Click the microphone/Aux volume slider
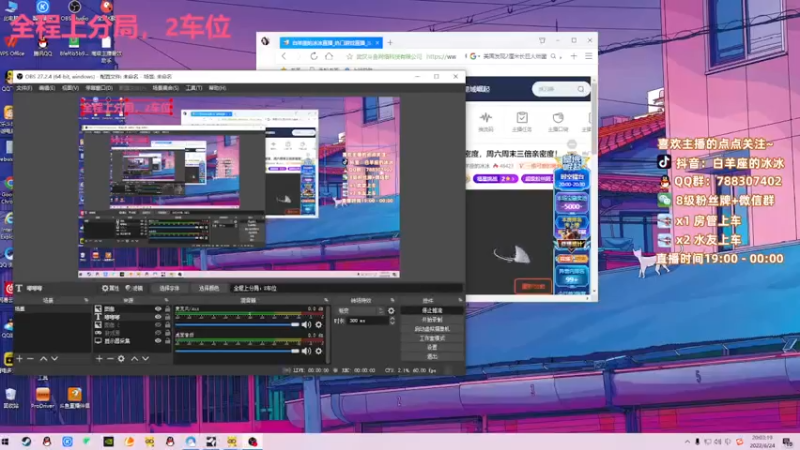The image size is (800, 450). [237, 324]
